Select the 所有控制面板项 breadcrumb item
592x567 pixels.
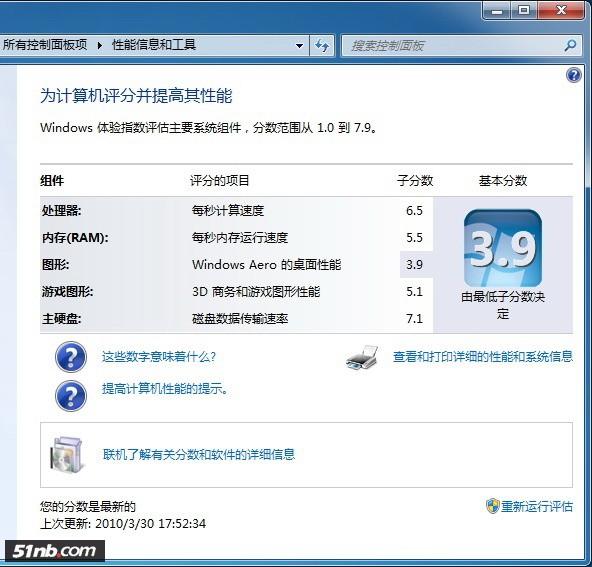45,45
